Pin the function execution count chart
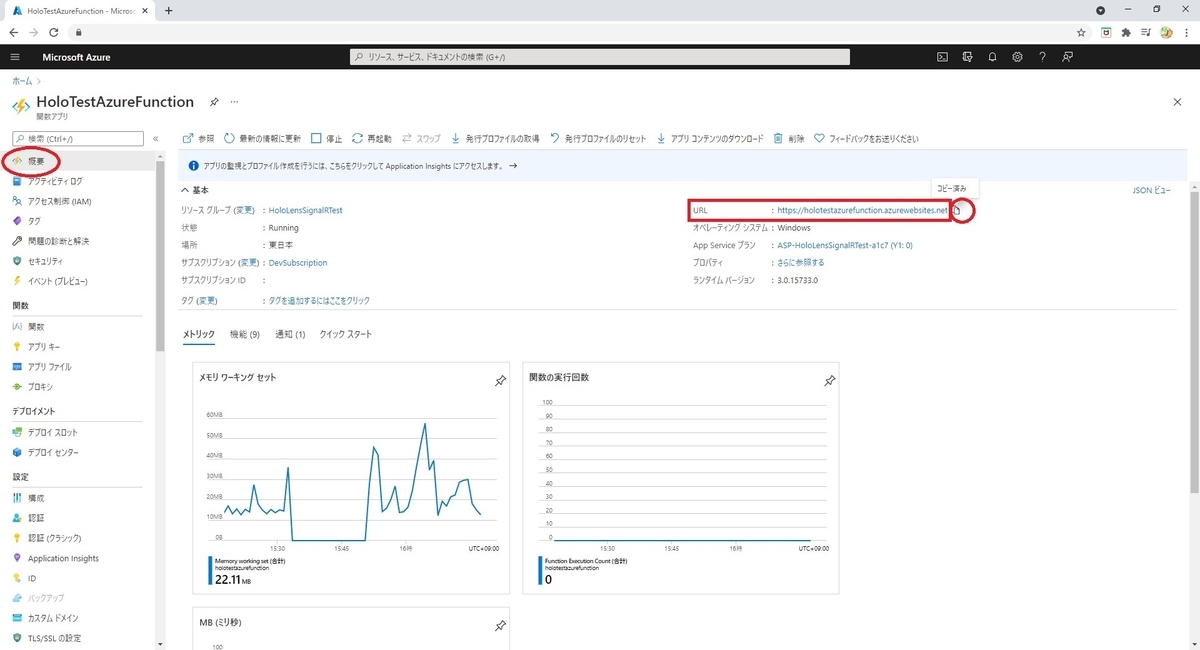This screenshot has height=650, width=1200. point(829,381)
